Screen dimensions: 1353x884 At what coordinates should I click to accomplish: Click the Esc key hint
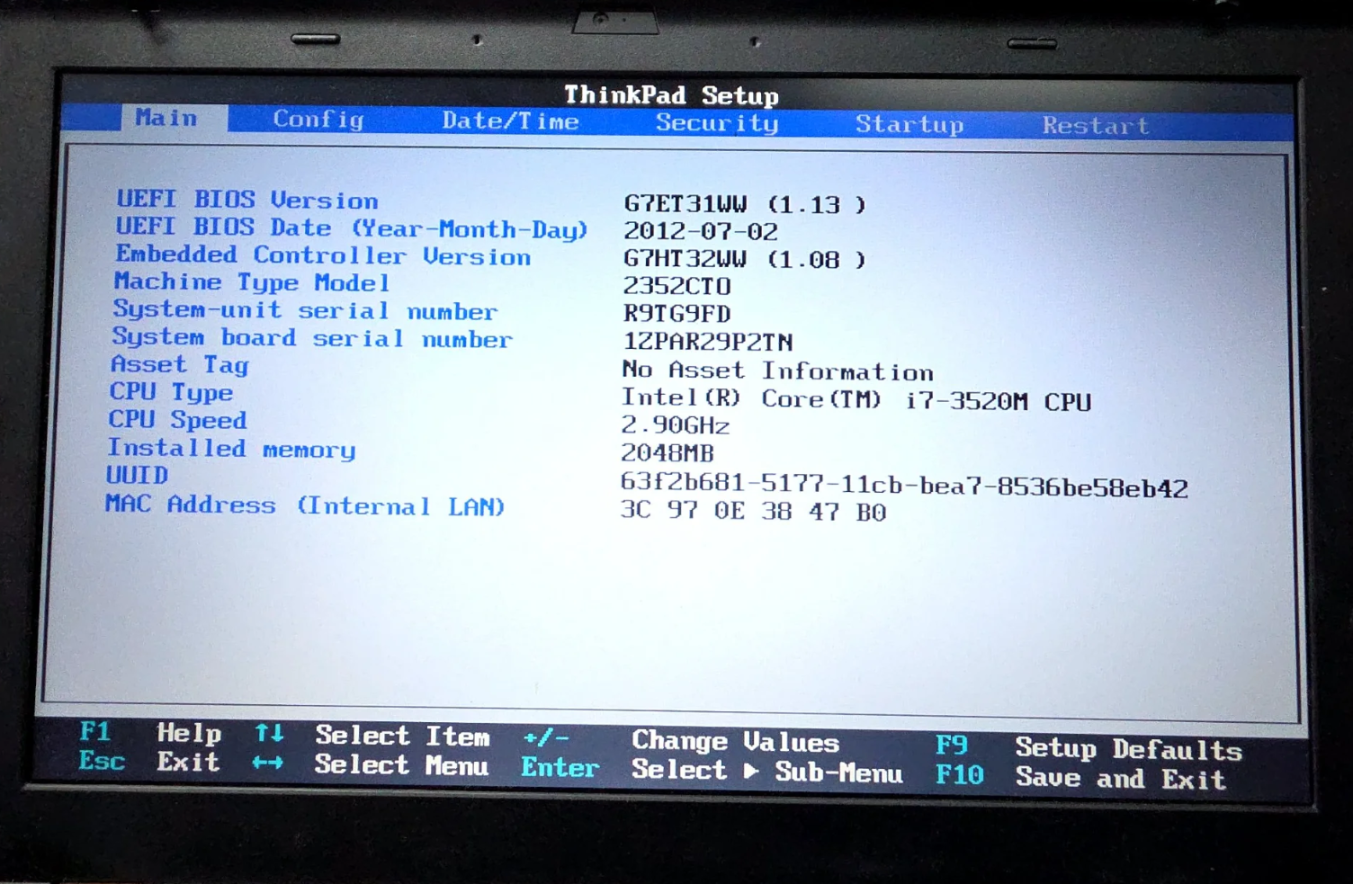(x=102, y=761)
